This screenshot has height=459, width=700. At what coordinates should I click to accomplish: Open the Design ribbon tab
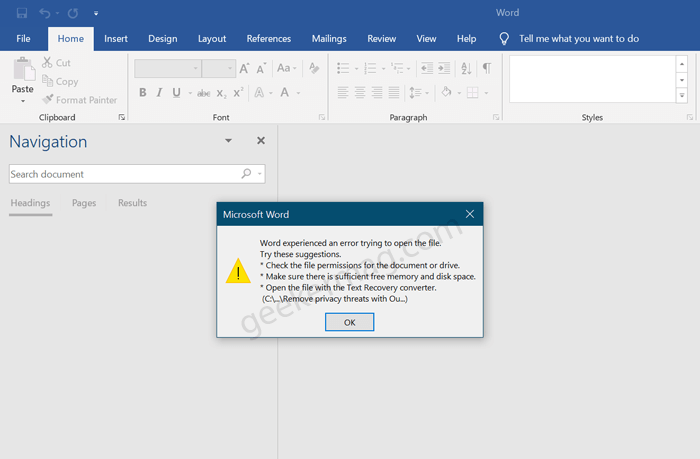click(x=162, y=39)
